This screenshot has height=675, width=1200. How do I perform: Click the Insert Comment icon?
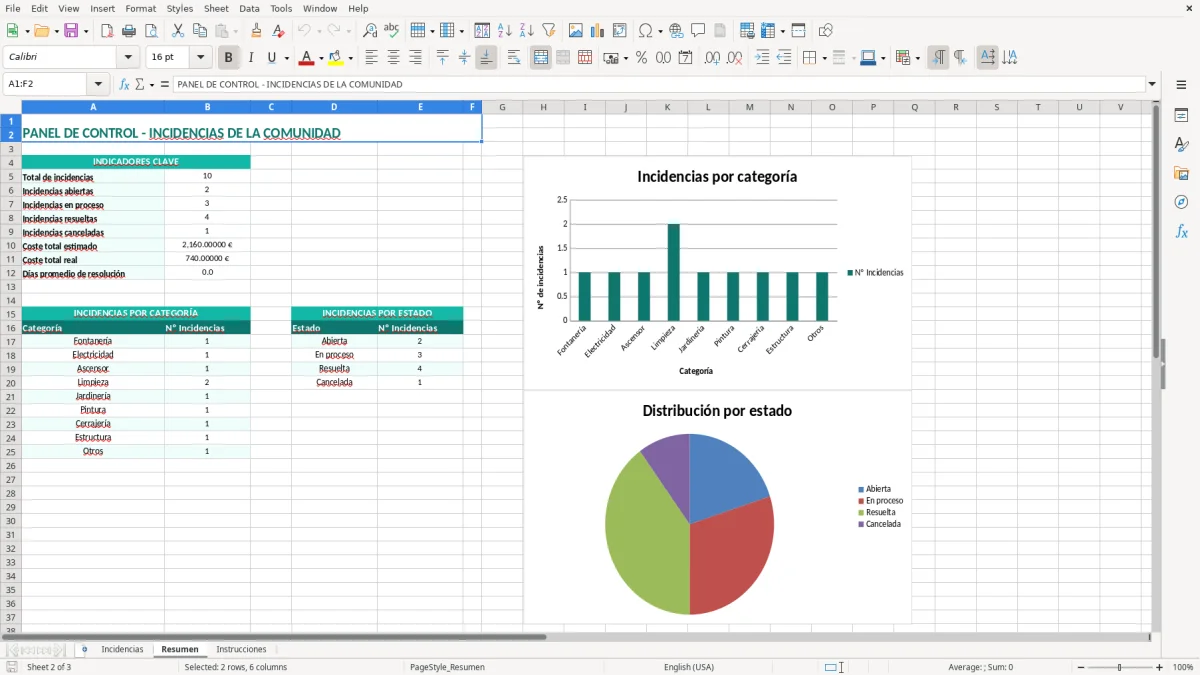[698, 31]
